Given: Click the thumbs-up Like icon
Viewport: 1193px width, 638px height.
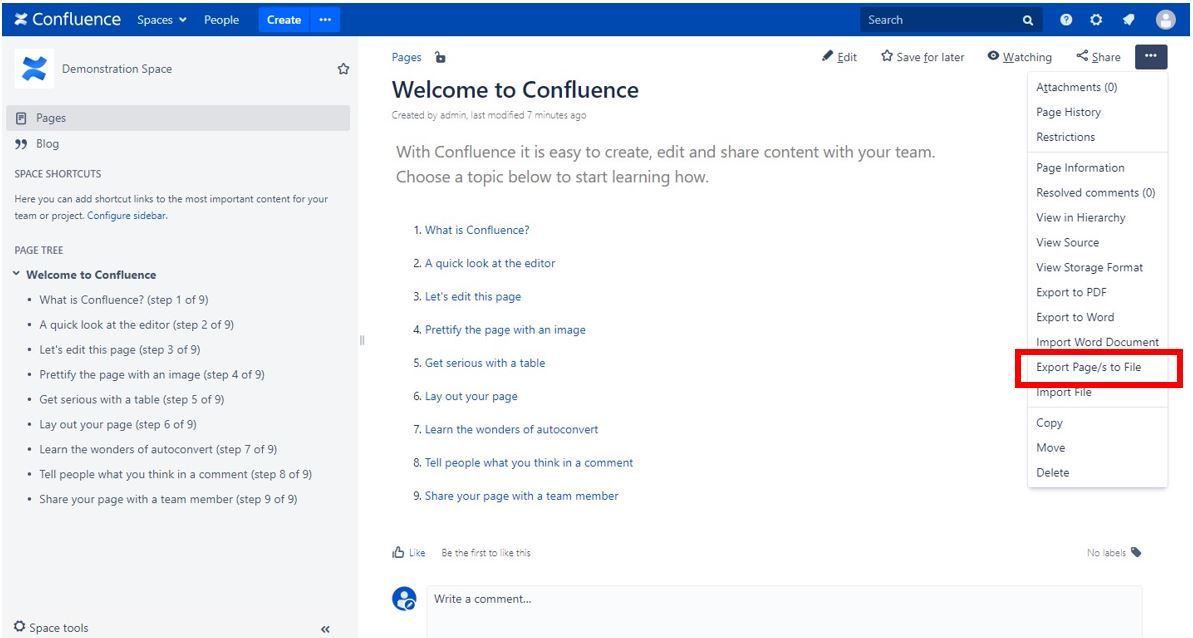Looking at the screenshot, I should [398, 552].
